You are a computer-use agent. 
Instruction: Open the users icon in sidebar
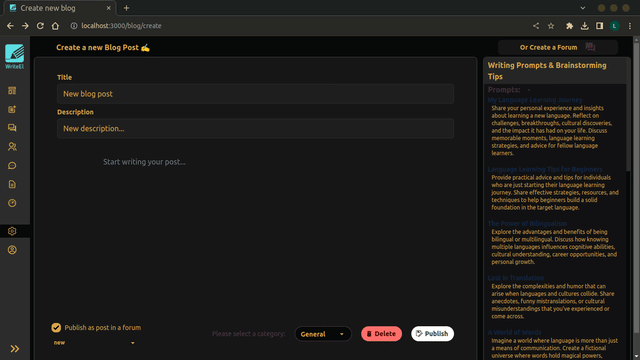click(x=12, y=147)
